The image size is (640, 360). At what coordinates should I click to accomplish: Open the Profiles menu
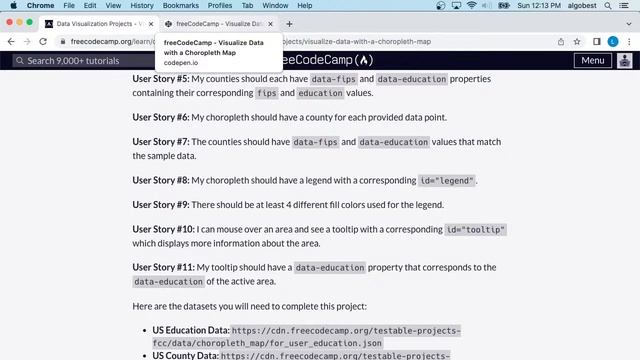pyautogui.click(x=220, y=5)
